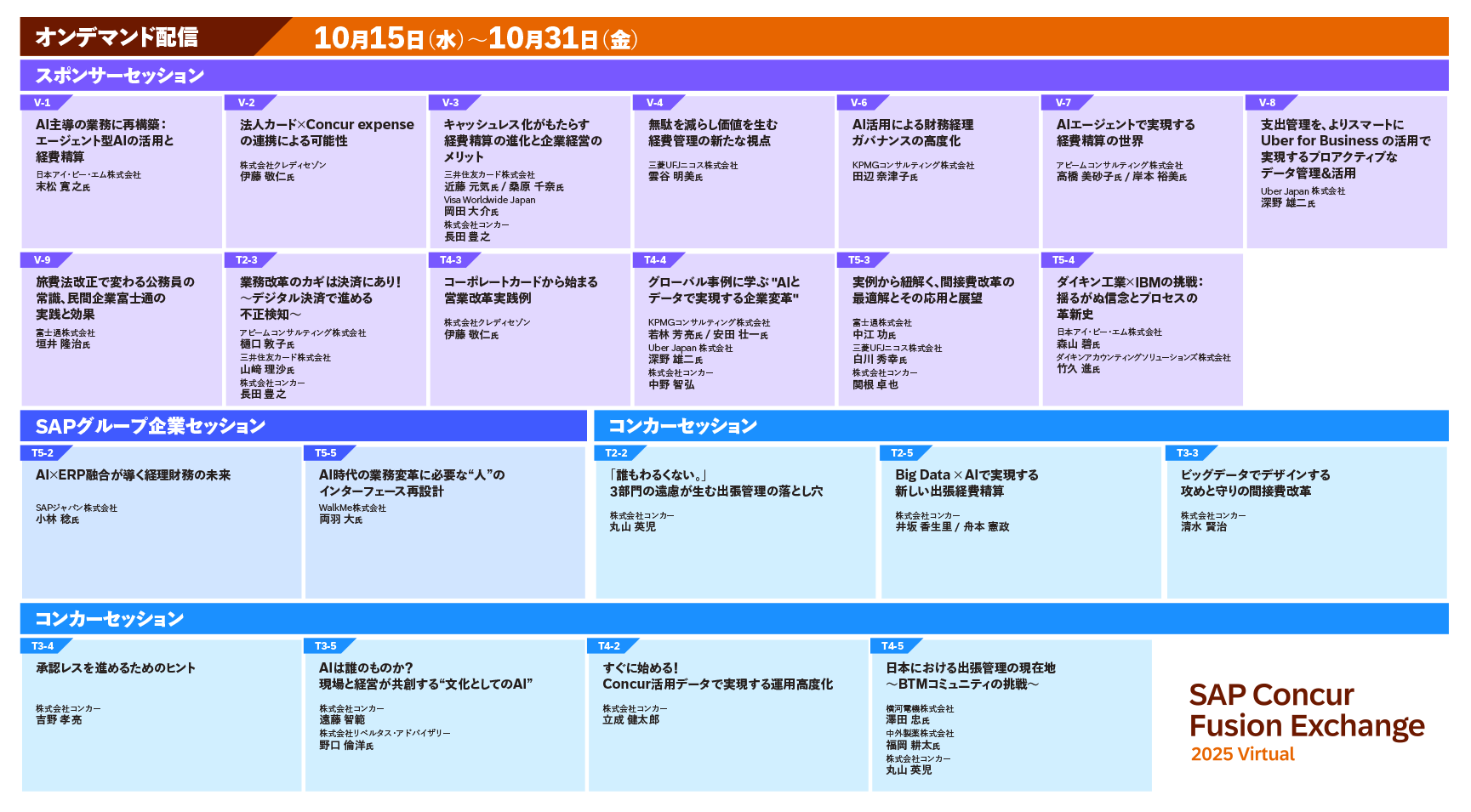This screenshot has width=1471, height=812.
Task: Open the Uber for Business session title
Action: click(x=1344, y=149)
